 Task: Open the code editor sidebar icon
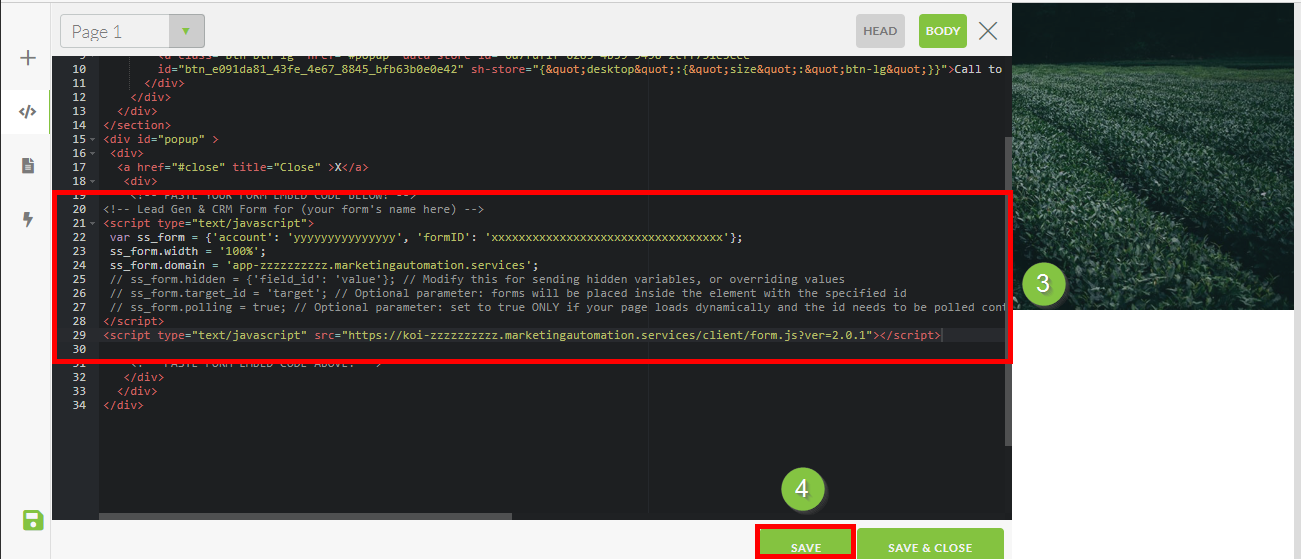coord(28,112)
